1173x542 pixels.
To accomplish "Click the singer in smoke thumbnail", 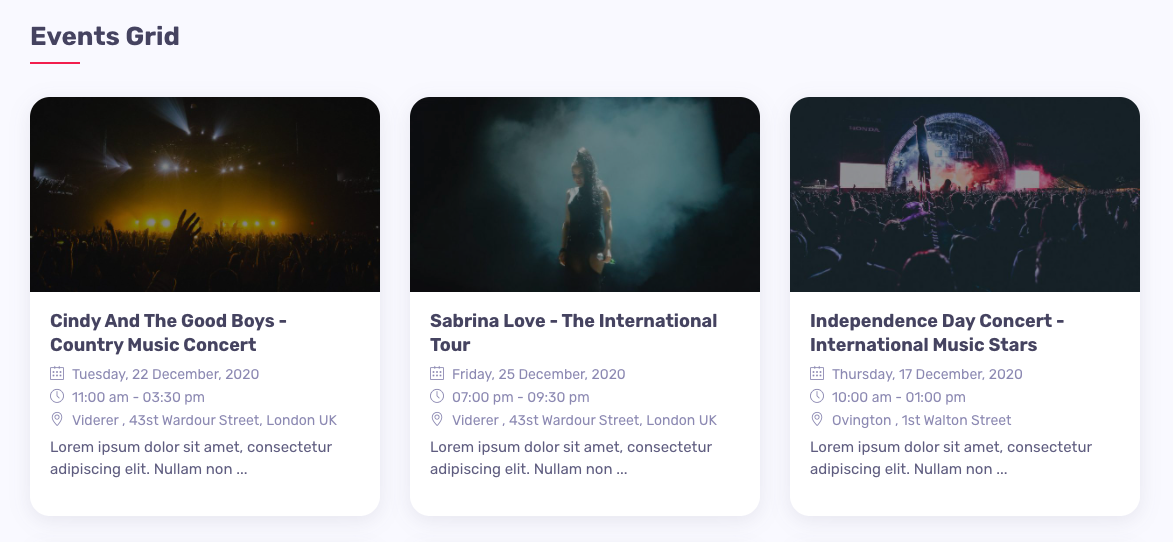I will click(x=585, y=195).
